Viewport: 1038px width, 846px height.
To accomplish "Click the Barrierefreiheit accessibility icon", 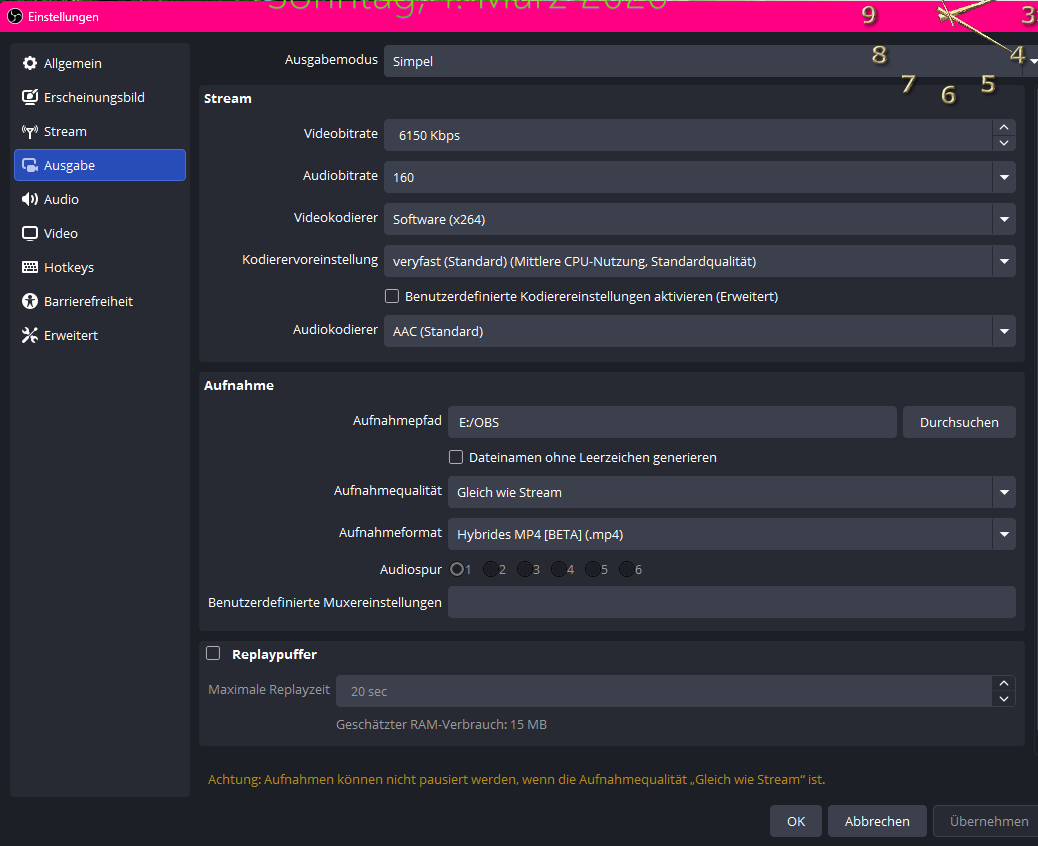I will click(x=30, y=301).
